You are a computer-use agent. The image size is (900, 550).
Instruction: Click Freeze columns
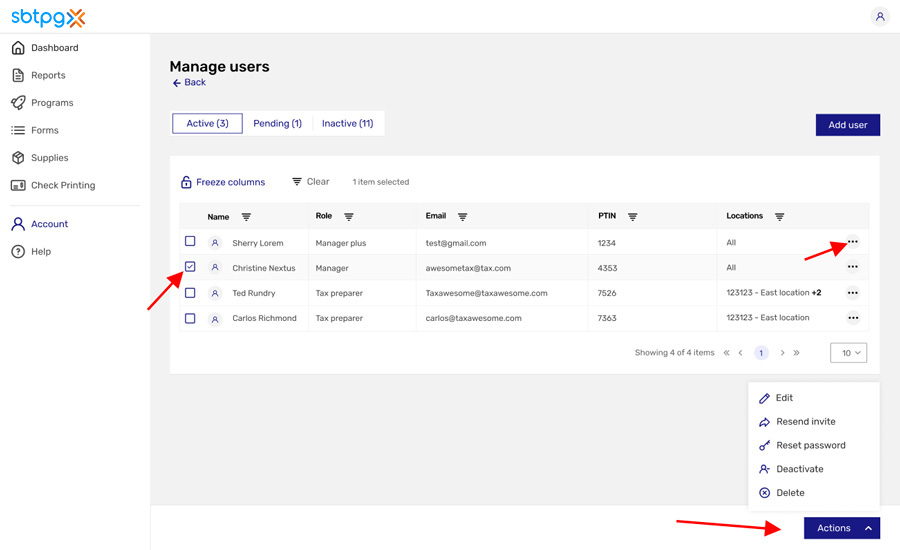pos(223,182)
